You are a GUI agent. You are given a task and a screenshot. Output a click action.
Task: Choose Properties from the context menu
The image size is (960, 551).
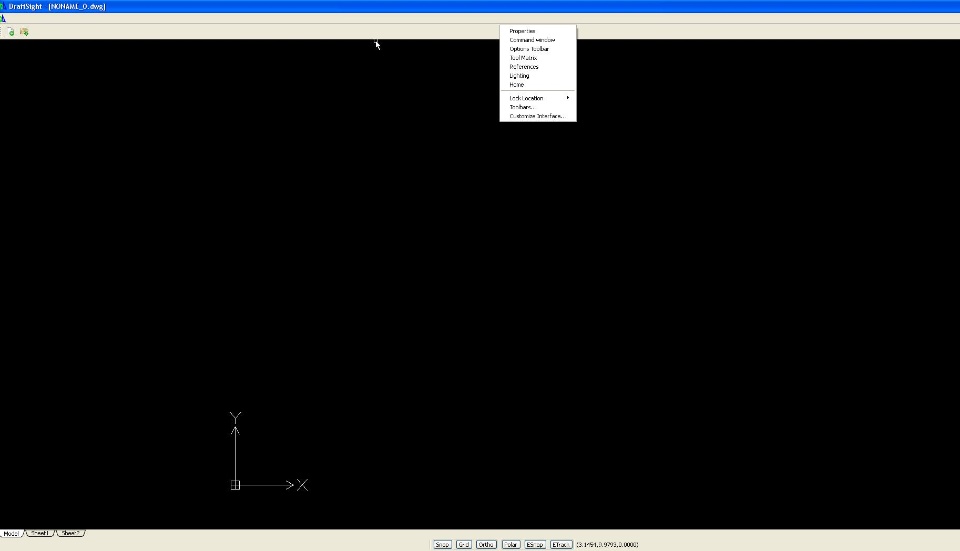pyautogui.click(x=538, y=31)
